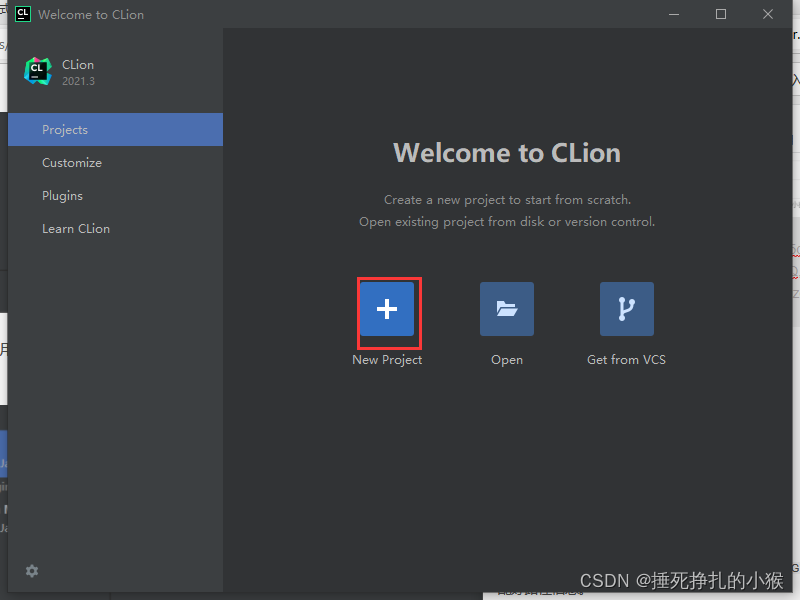
Task: Click the New Project label
Action: (387, 360)
